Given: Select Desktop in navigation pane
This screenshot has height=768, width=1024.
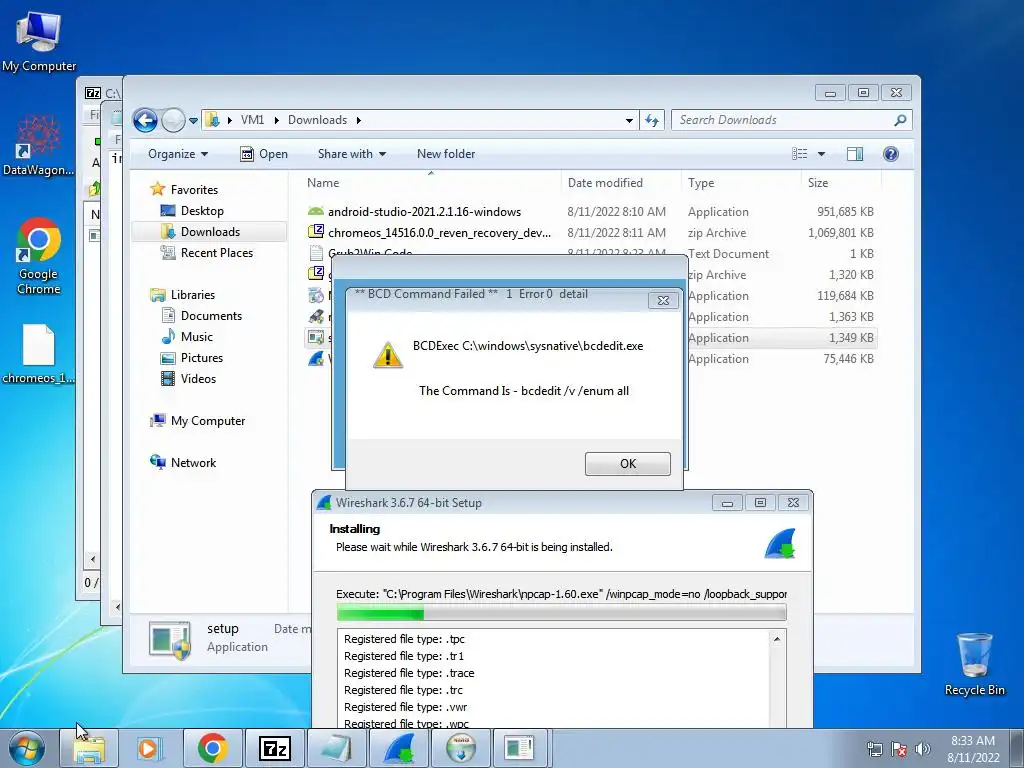Looking at the screenshot, I should [202, 211].
